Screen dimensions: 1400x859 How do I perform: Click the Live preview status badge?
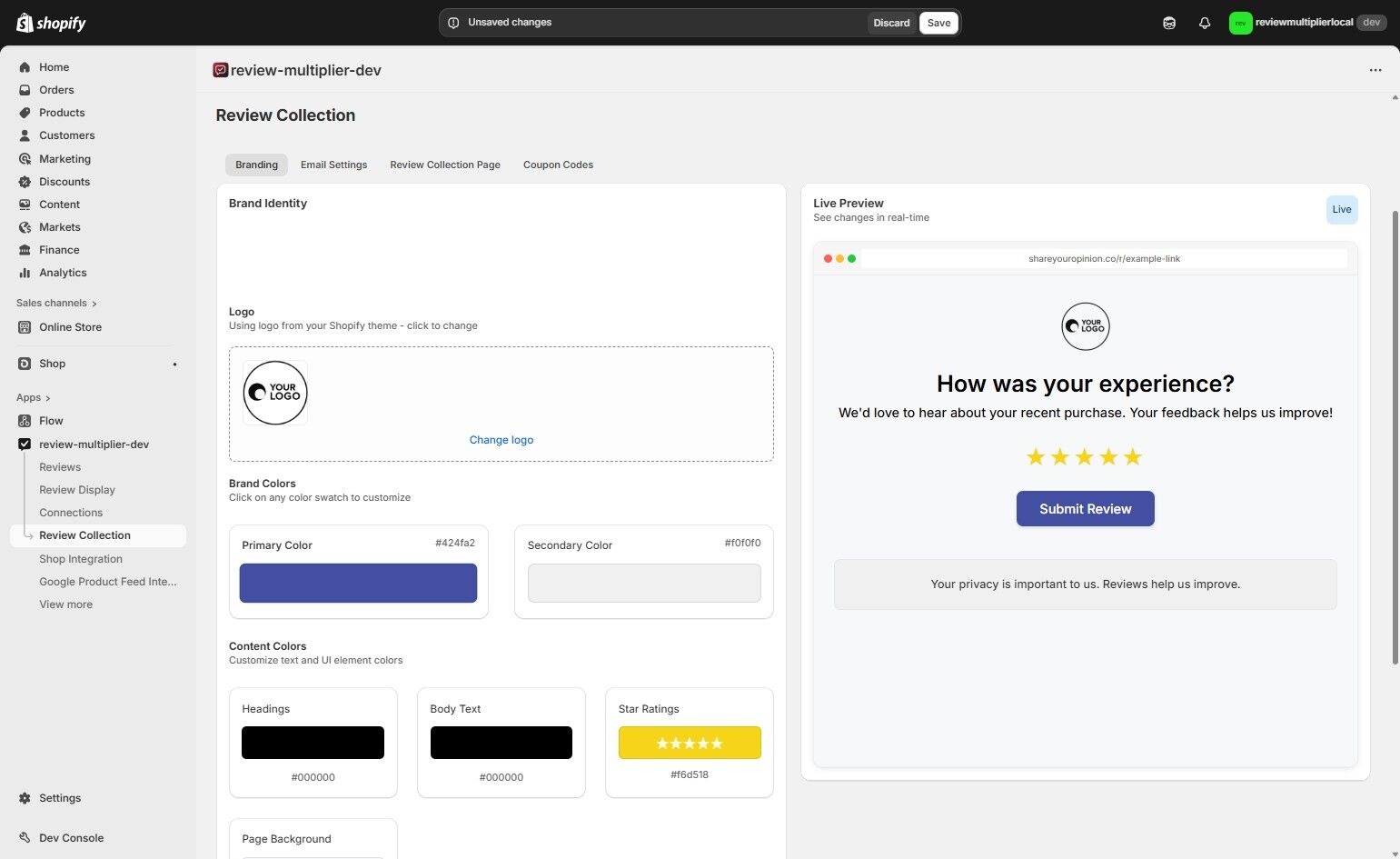click(x=1341, y=209)
